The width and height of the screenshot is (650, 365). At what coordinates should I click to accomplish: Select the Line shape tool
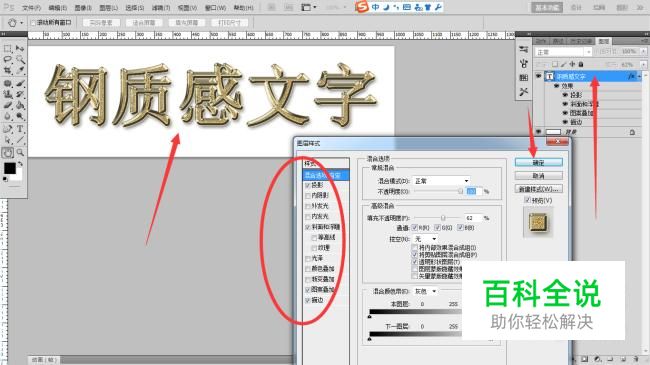[x=20, y=140]
